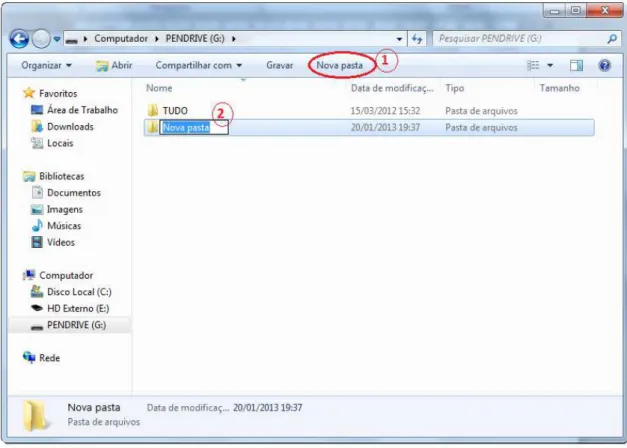This screenshot has width=627, height=448.
Task: Open the view options dropdown arrow
Action: pos(550,65)
